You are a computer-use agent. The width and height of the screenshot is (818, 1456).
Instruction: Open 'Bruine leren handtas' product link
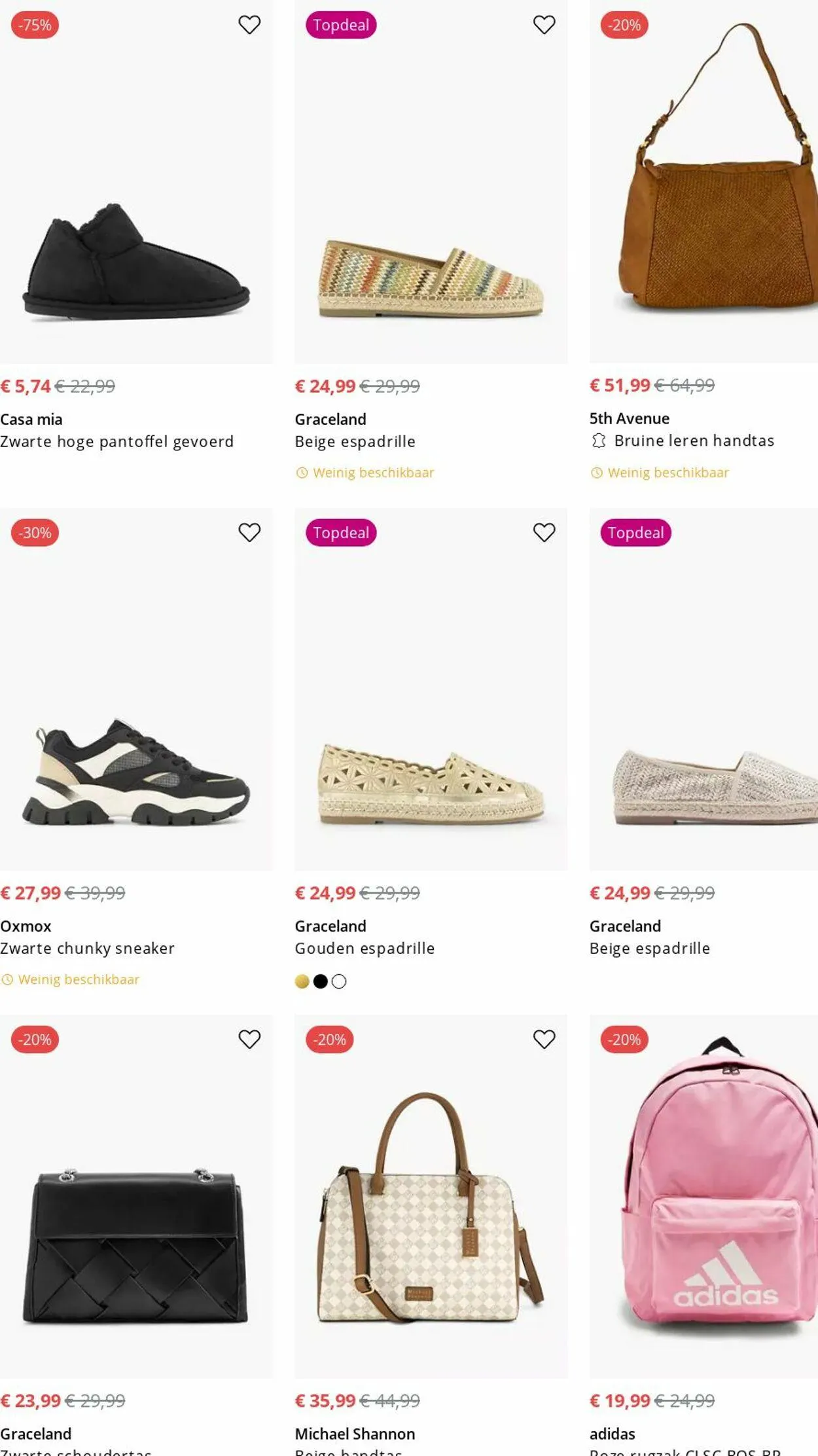coord(694,441)
